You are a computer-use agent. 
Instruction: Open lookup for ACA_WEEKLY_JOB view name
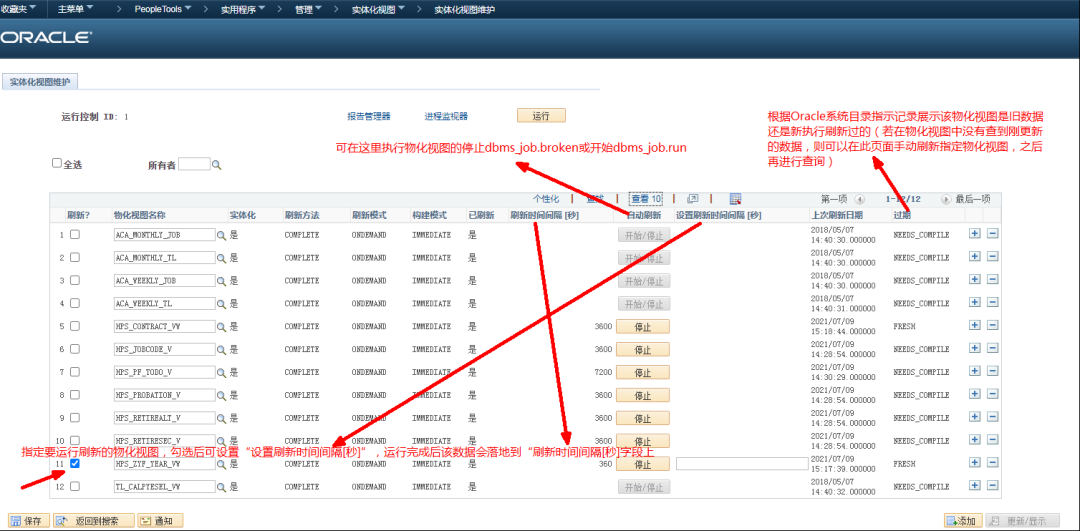(x=222, y=280)
